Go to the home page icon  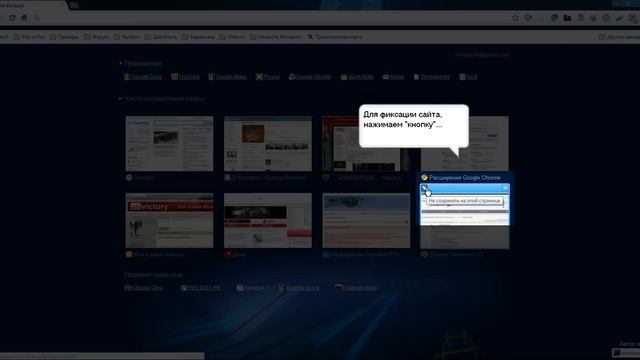pyautogui.click(x=24, y=18)
